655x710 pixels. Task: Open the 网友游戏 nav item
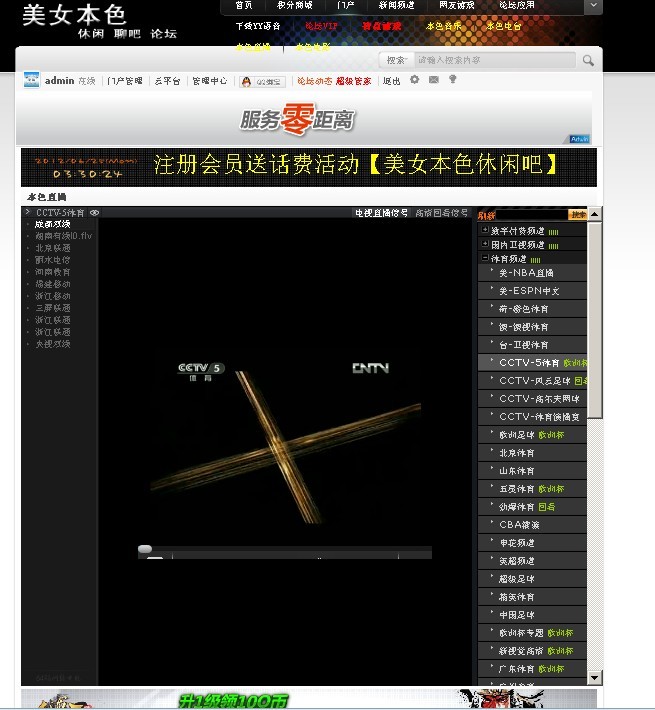point(456,5)
